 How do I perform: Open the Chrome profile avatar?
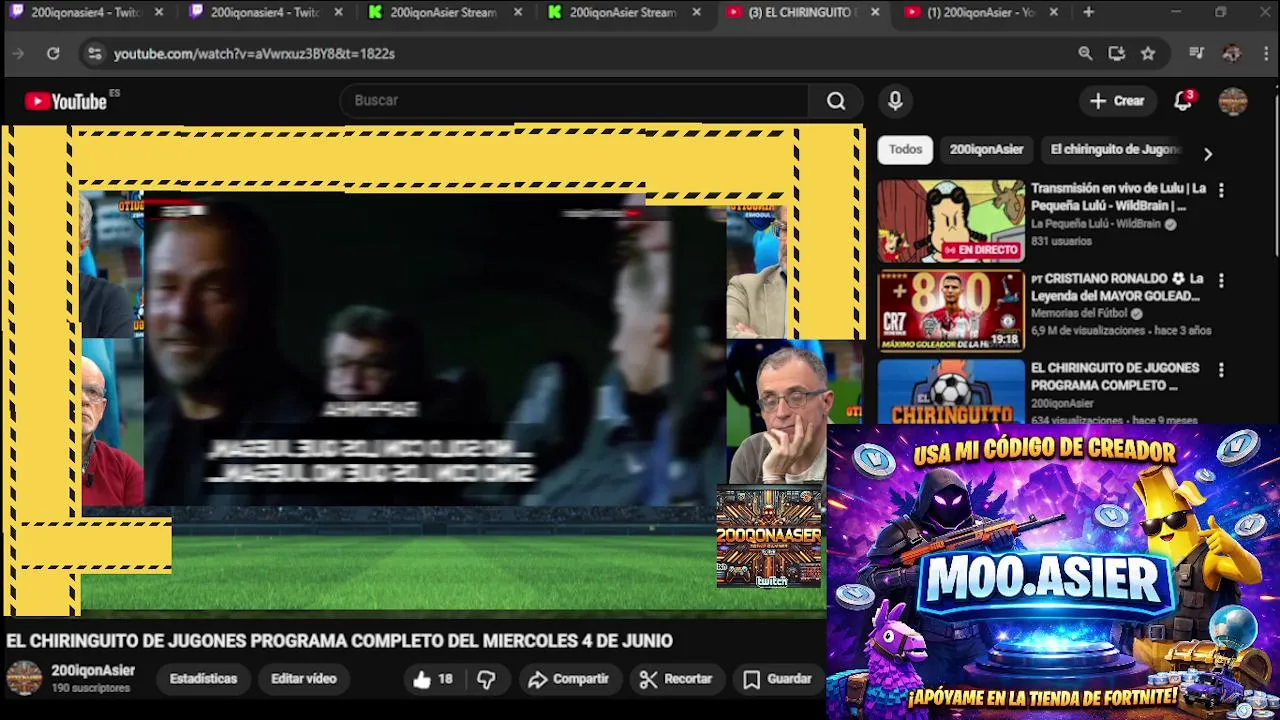[1231, 54]
